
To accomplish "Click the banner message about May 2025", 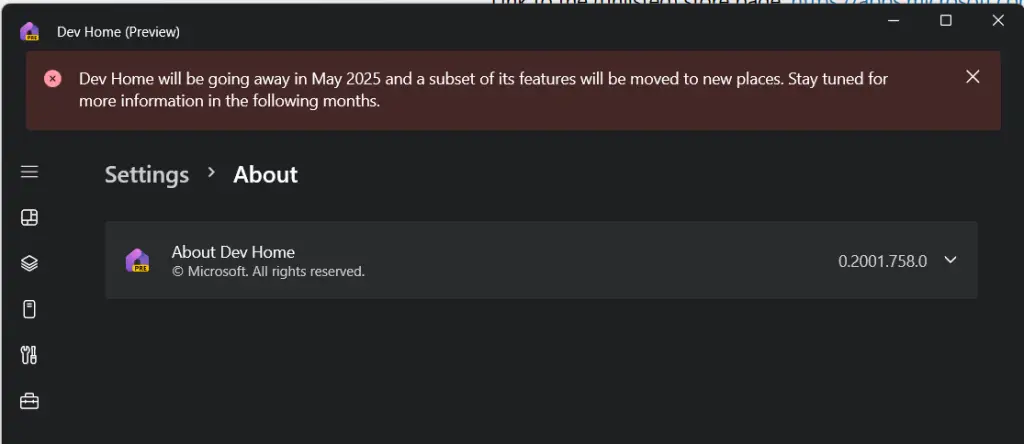I will 484,89.
